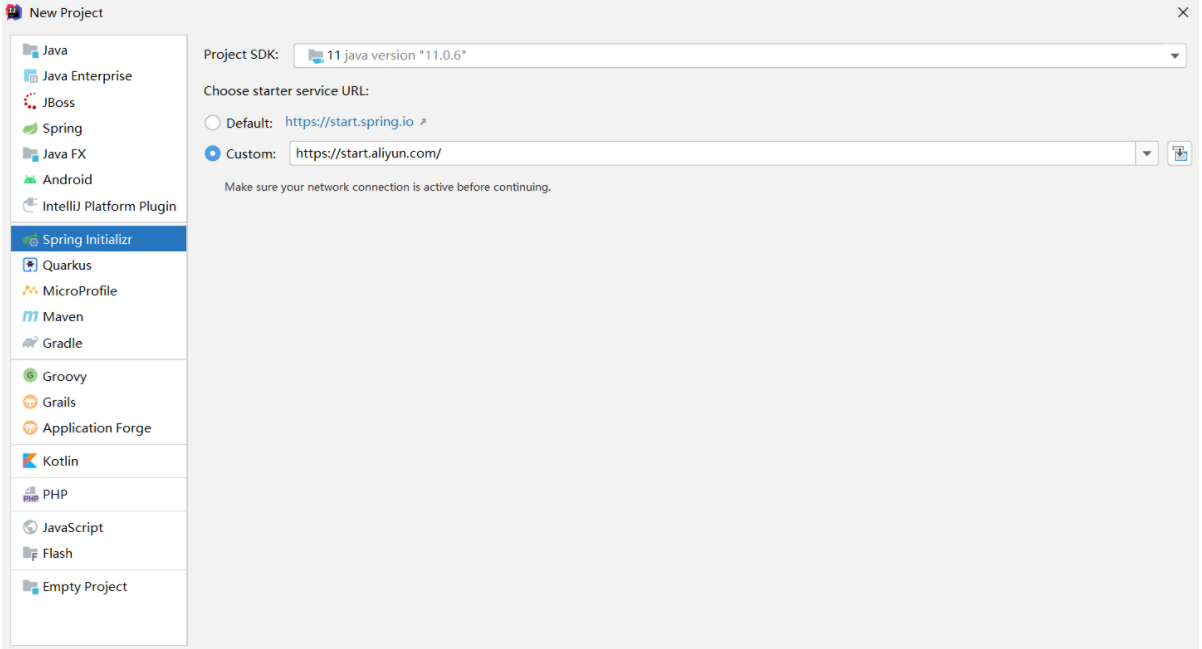
Task: Select Java in the project list
Action: pos(98,50)
